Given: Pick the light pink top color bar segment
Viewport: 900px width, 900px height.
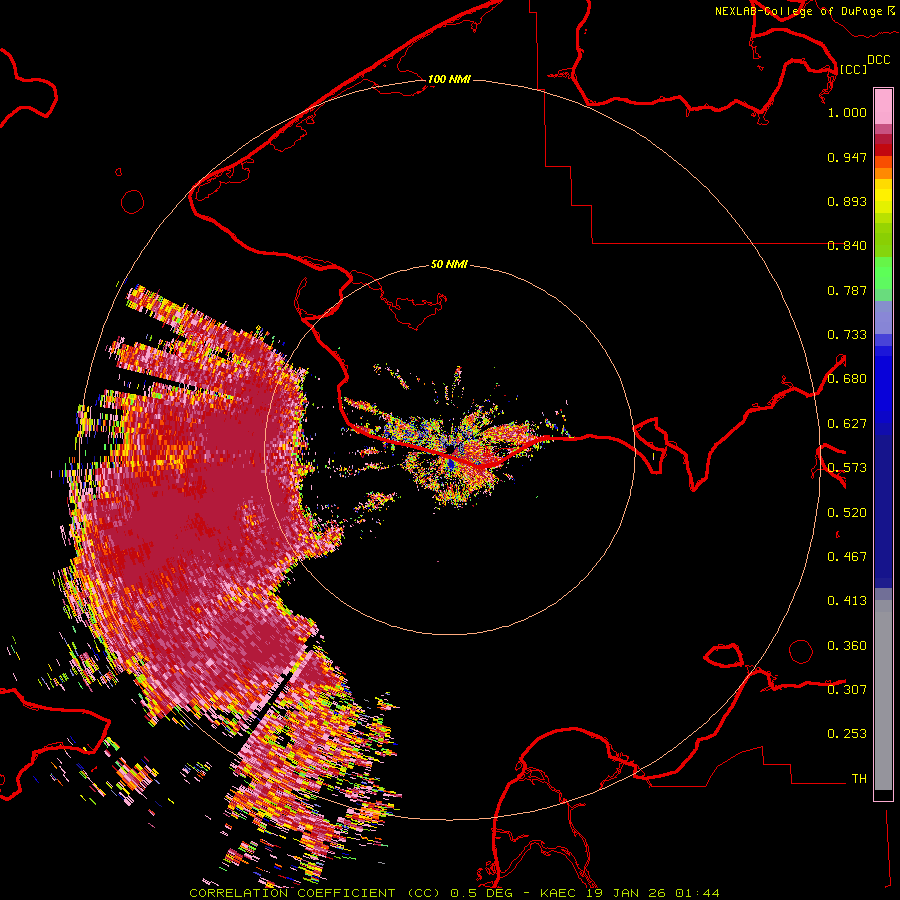Looking at the screenshot, I should pos(883,106).
